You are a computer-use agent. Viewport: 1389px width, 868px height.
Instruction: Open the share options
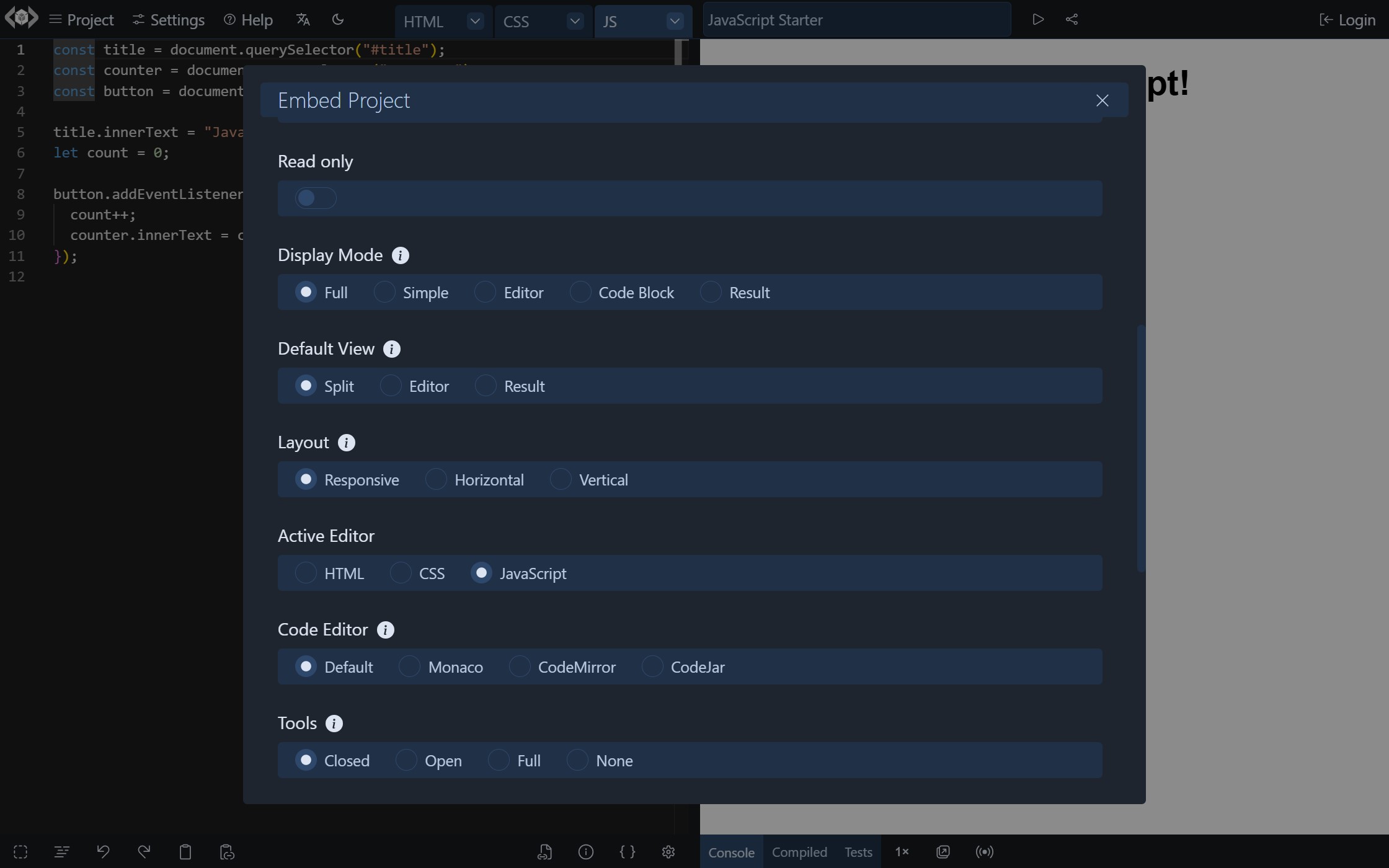pyautogui.click(x=1073, y=19)
